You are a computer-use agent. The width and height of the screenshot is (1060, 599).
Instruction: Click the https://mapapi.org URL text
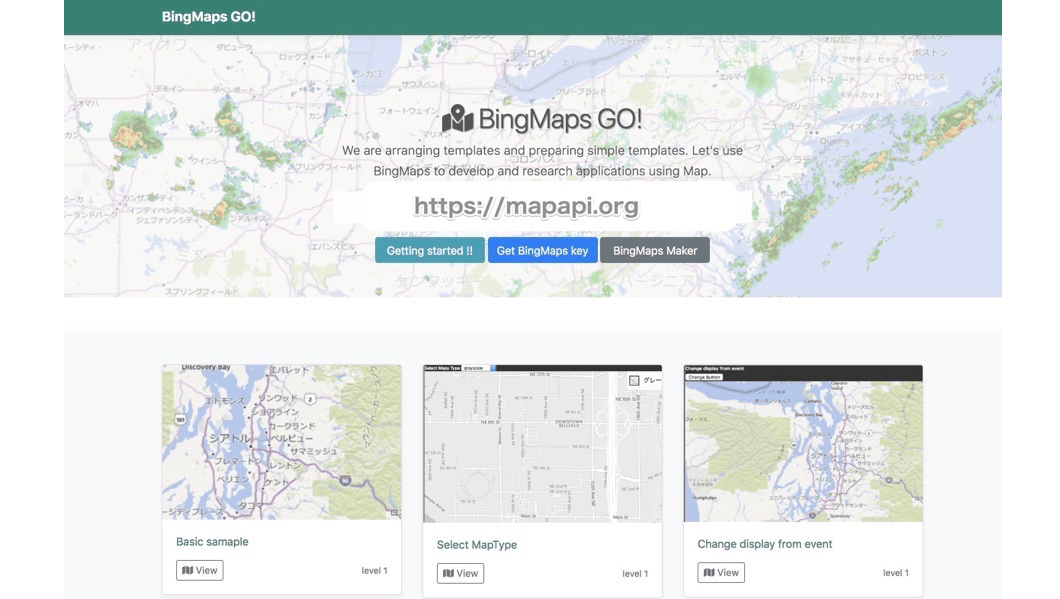[x=526, y=206]
